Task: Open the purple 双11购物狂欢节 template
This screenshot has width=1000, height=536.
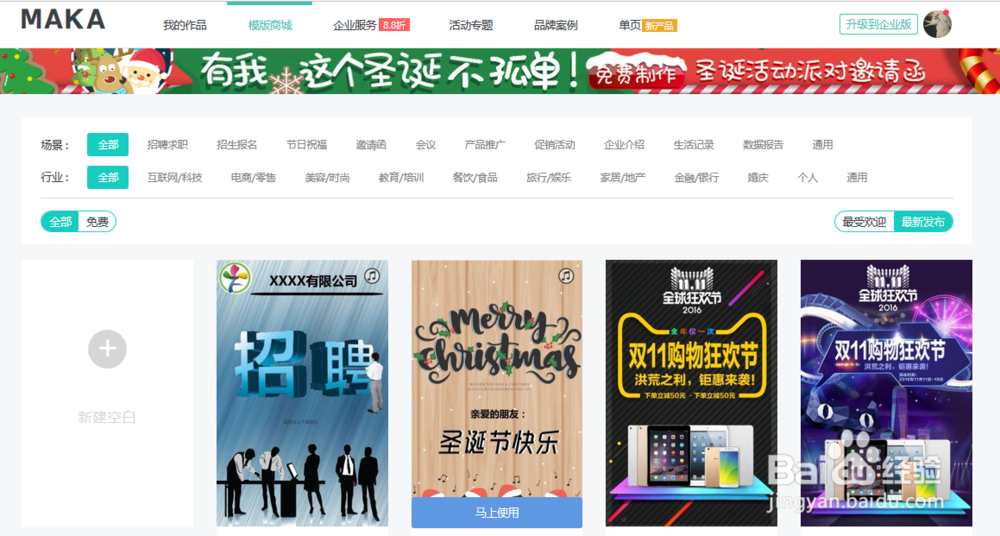Action: [x=886, y=393]
